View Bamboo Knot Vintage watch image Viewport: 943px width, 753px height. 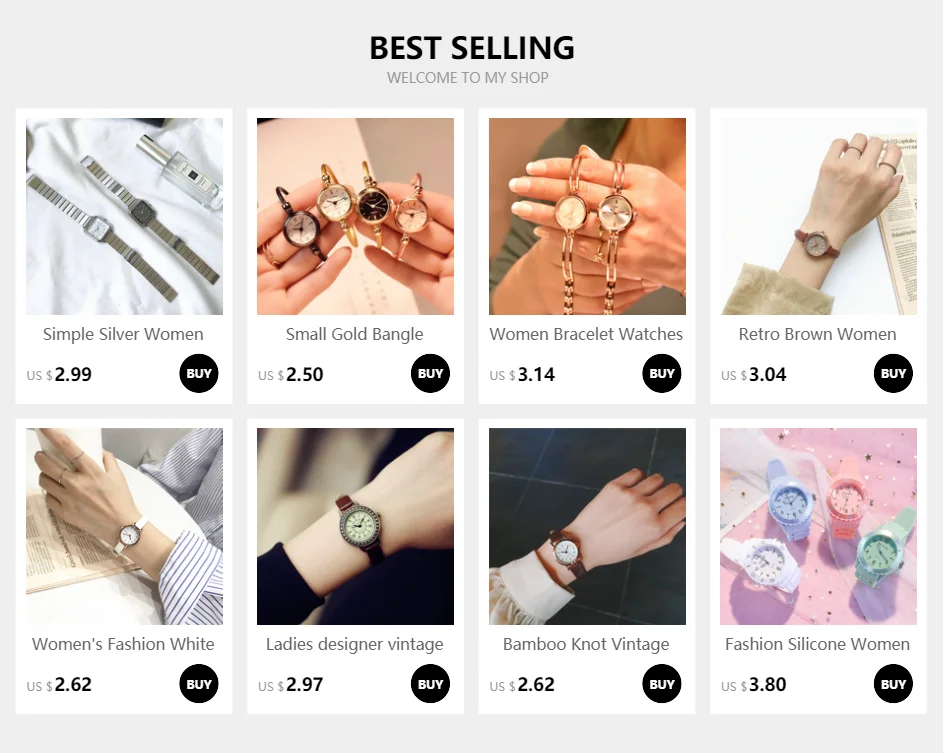[x=588, y=526]
